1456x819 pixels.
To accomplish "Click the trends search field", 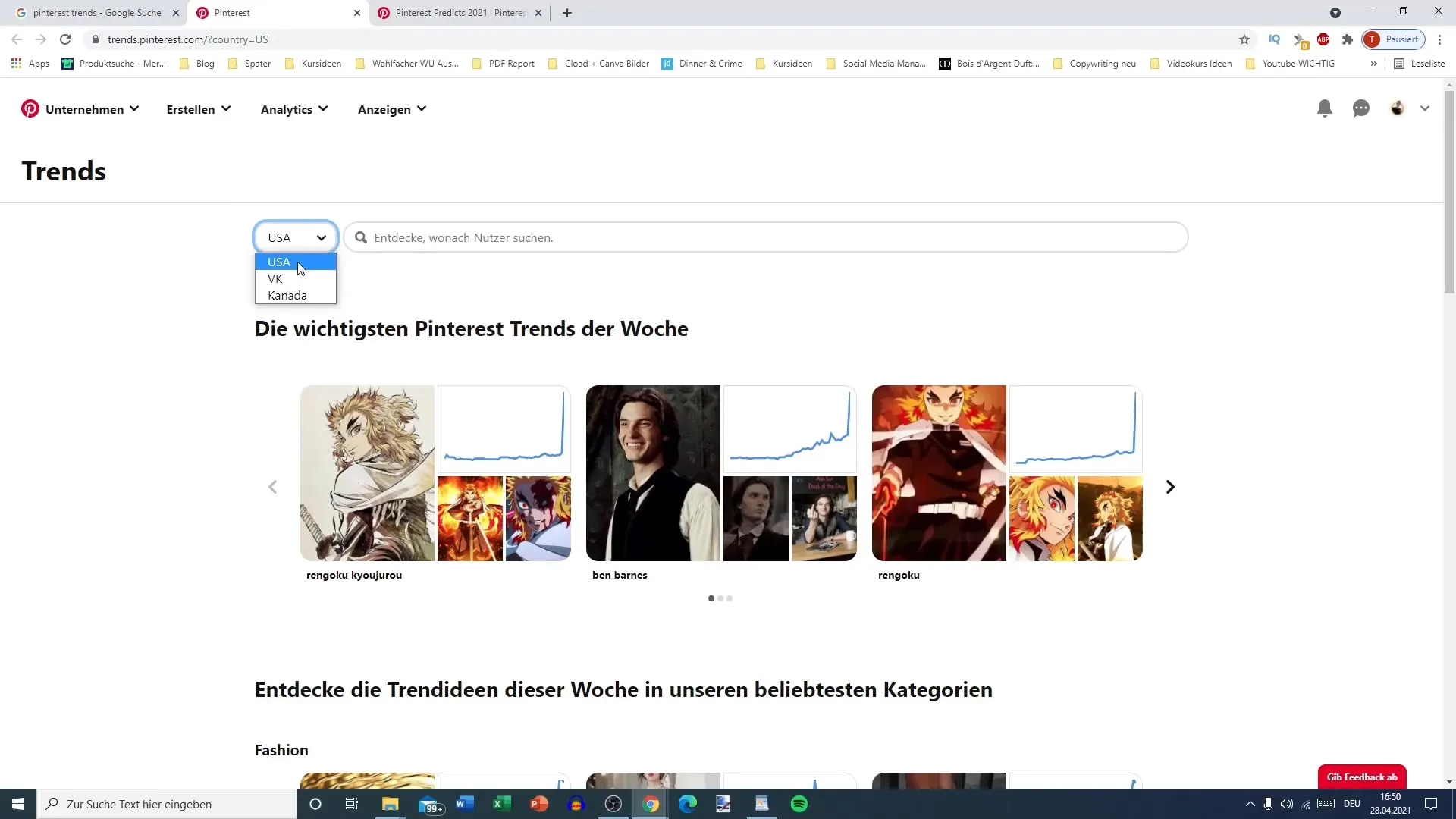I will coord(766,237).
